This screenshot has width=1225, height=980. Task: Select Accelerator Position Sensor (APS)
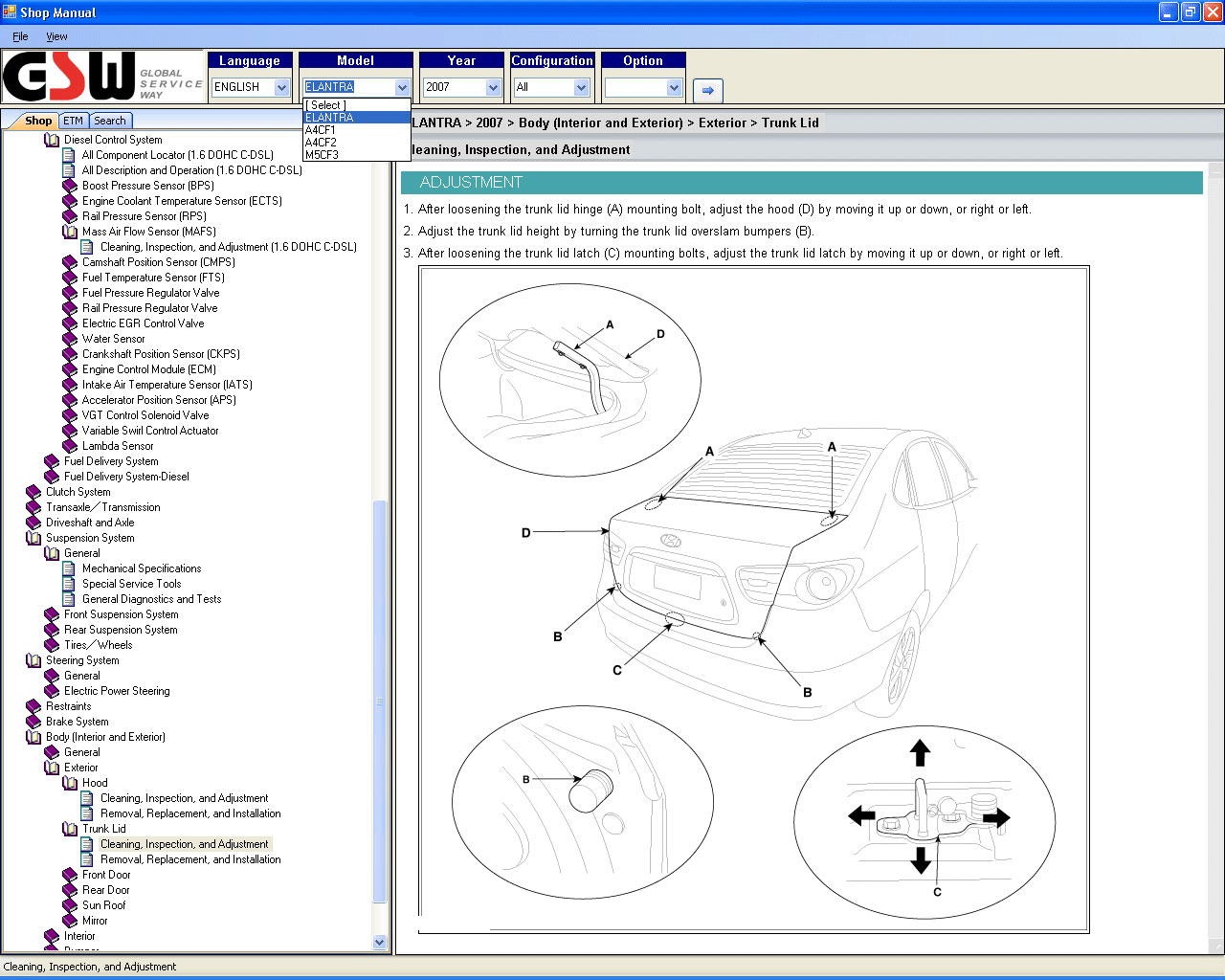click(159, 400)
